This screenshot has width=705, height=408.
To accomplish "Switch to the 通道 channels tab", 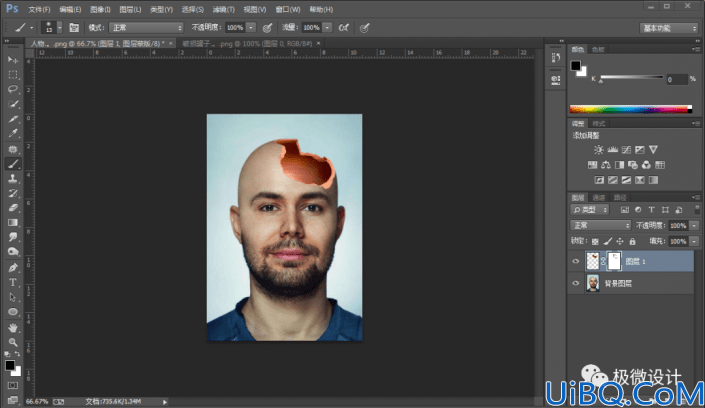I will 599,197.
